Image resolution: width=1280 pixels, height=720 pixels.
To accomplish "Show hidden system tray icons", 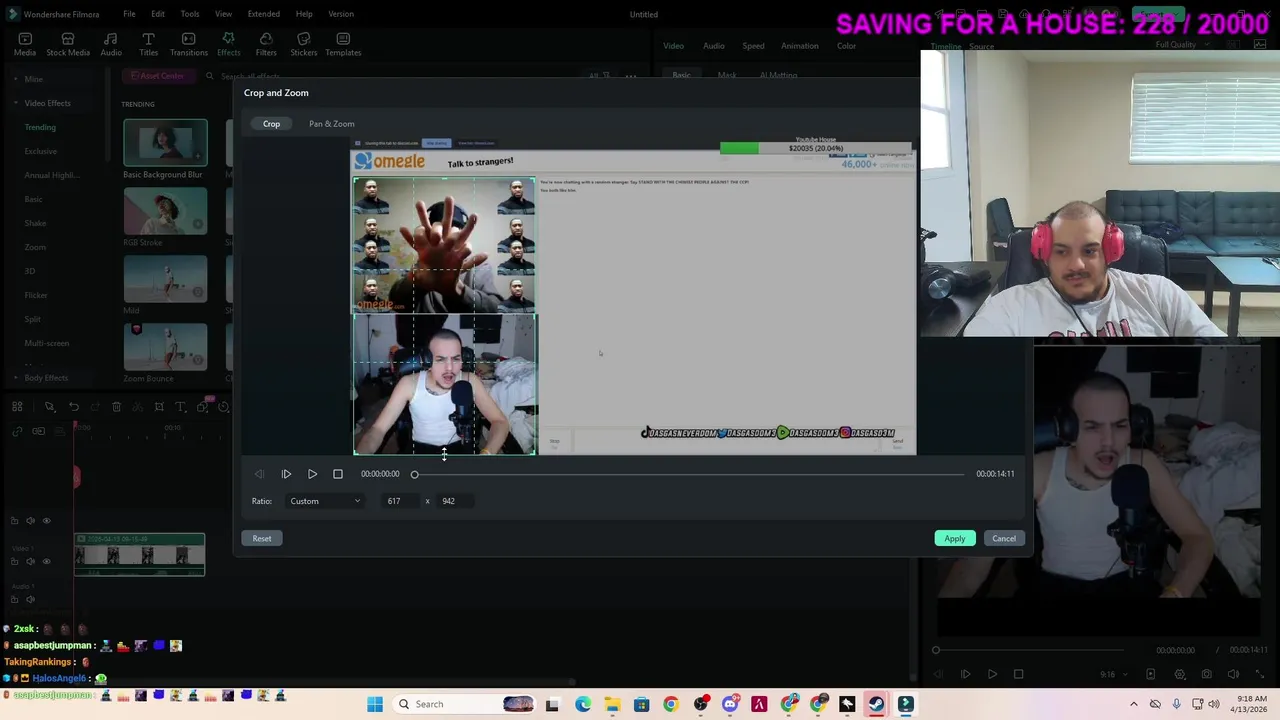I will point(1133,704).
